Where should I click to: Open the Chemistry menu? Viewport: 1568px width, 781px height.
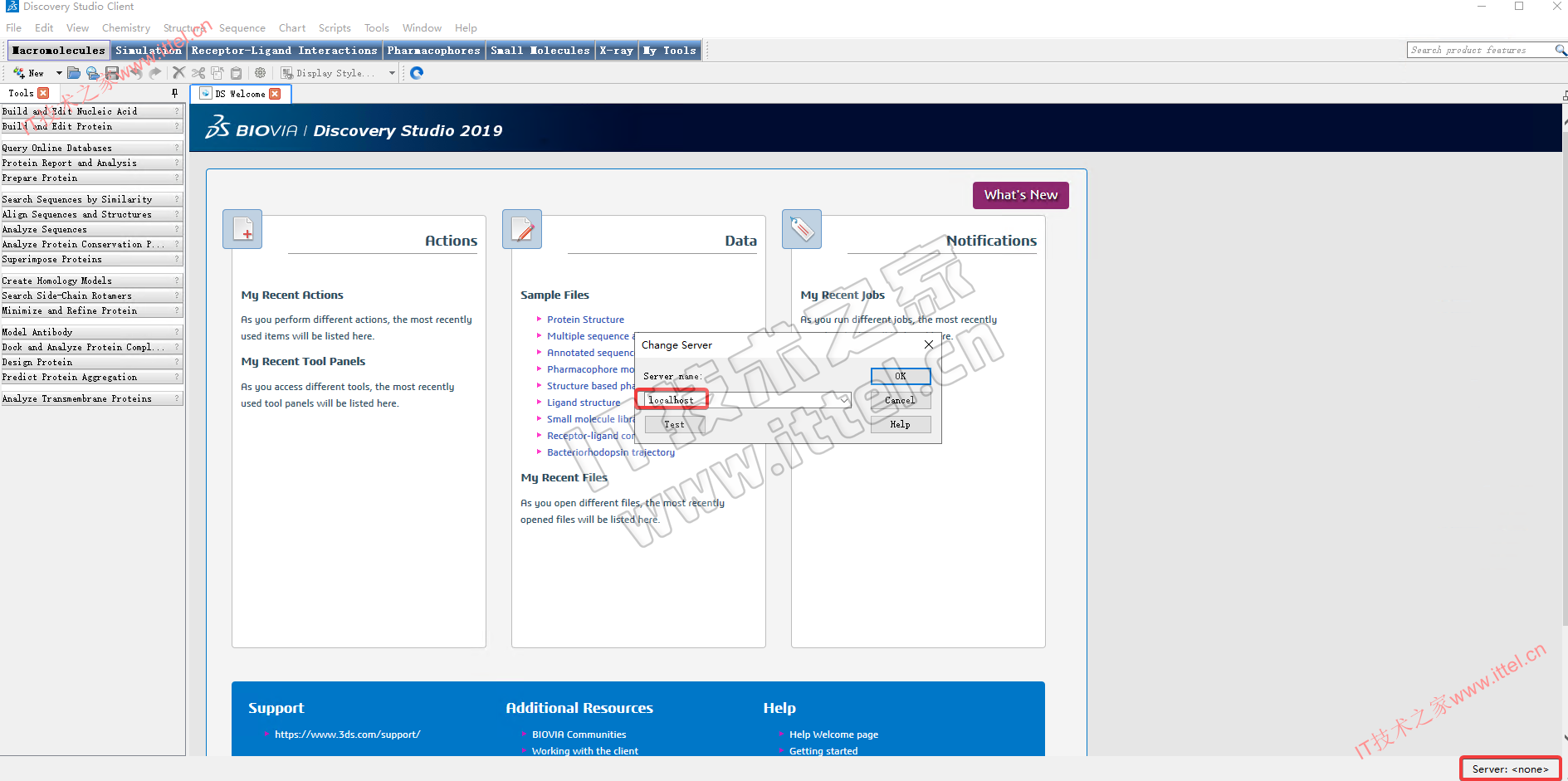[x=126, y=28]
